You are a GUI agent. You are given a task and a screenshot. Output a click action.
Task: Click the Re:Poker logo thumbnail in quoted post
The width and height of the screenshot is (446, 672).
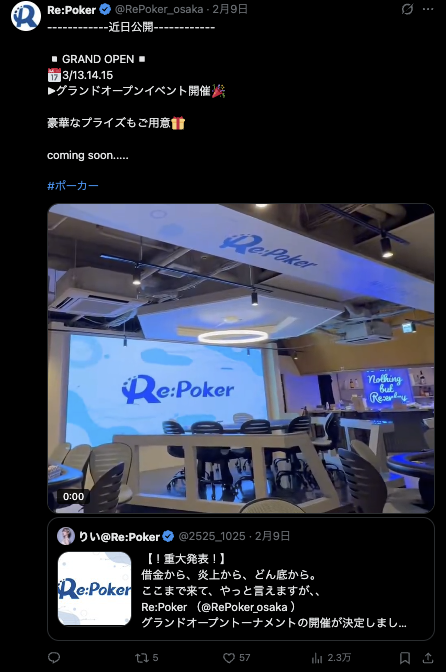point(95,588)
